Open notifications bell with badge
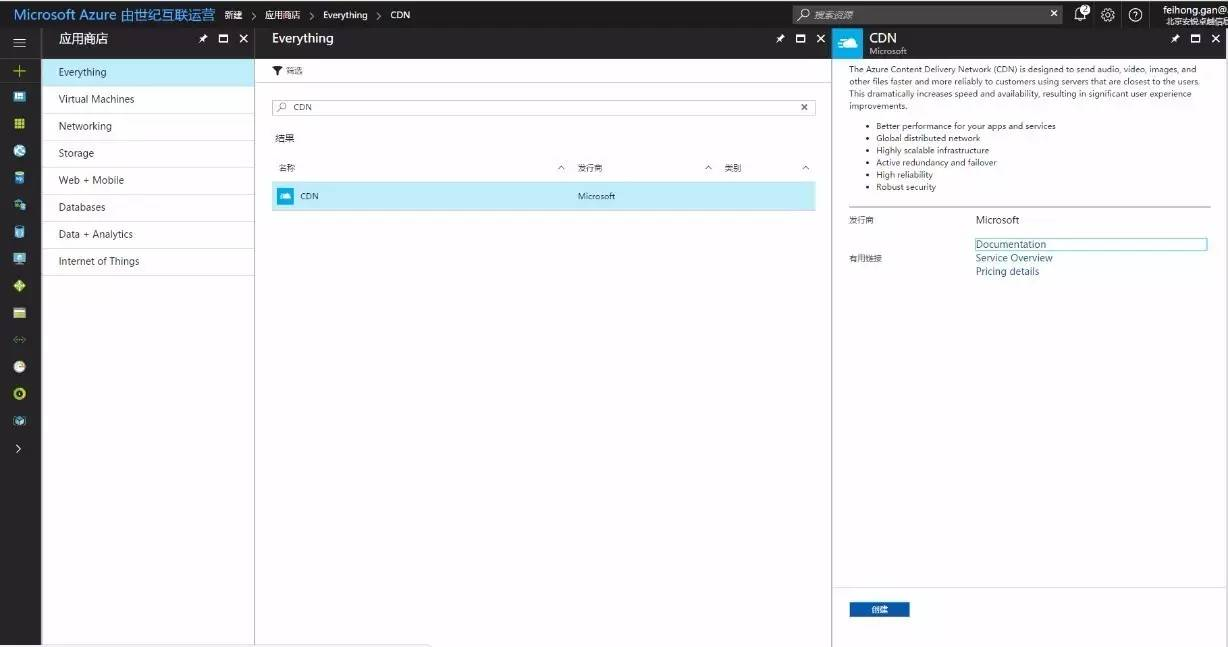This screenshot has width=1228, height=647. click(x=1081, y=14)
